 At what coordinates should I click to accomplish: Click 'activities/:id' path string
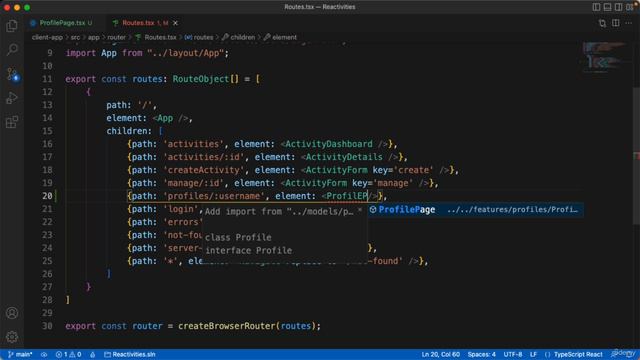[x=203, y=157]
